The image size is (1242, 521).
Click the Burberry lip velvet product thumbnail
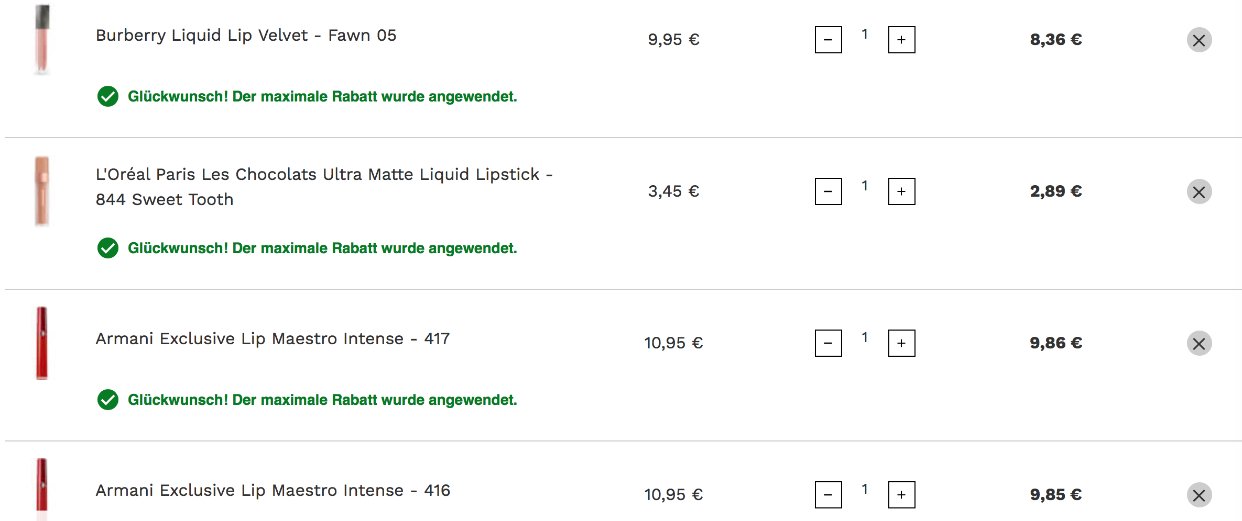[x=41, y=39]
